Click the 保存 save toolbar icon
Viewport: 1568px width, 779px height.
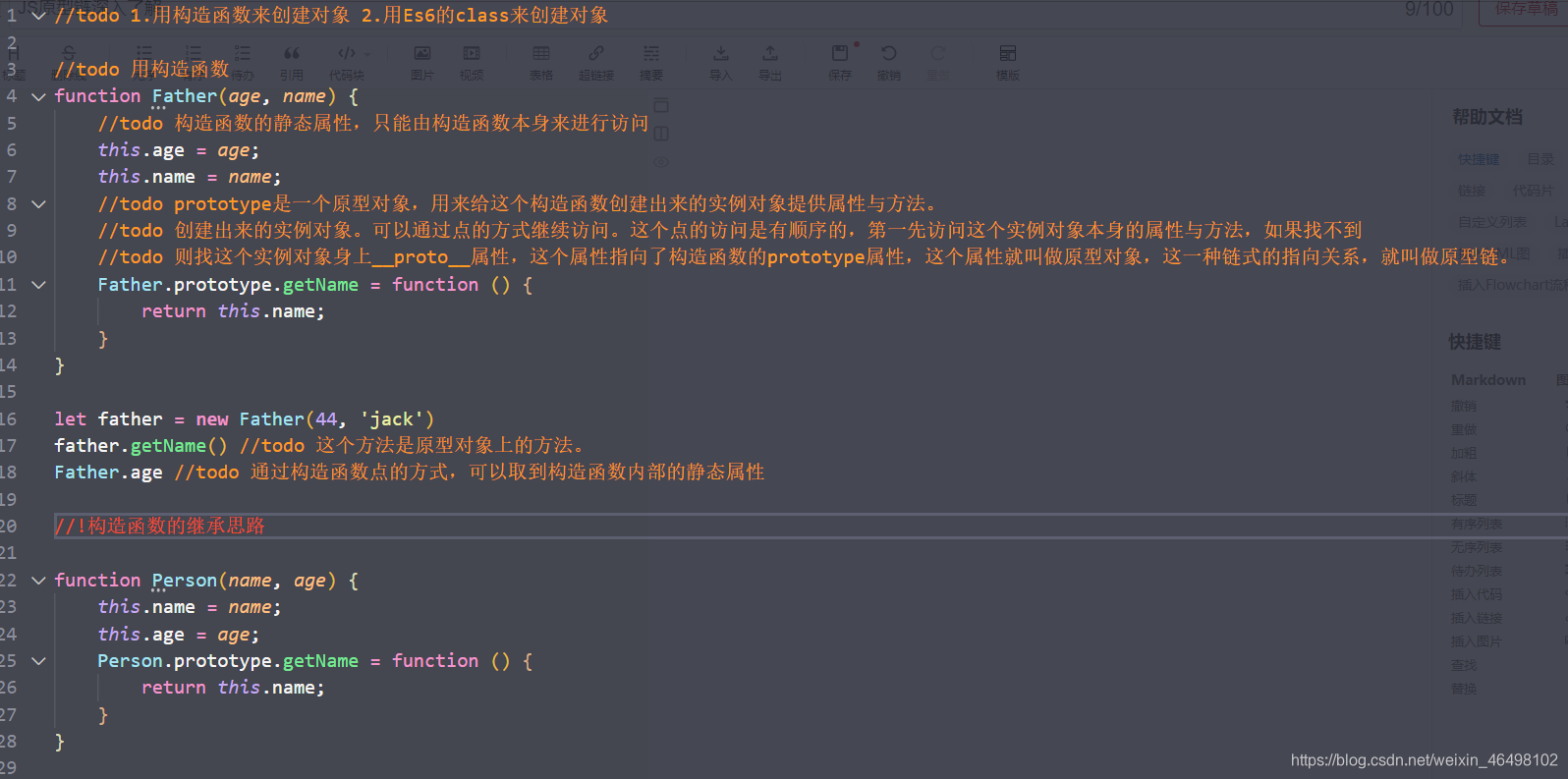[840, 53]
